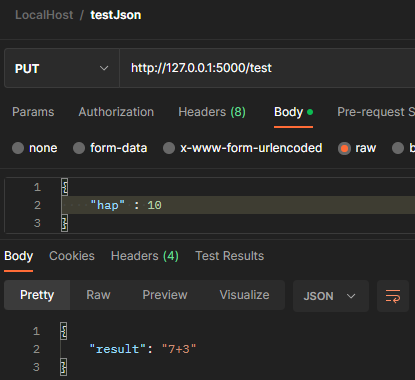Open the response Body tab
Viewport: 415px width, 380px height.
click(18, 256)
